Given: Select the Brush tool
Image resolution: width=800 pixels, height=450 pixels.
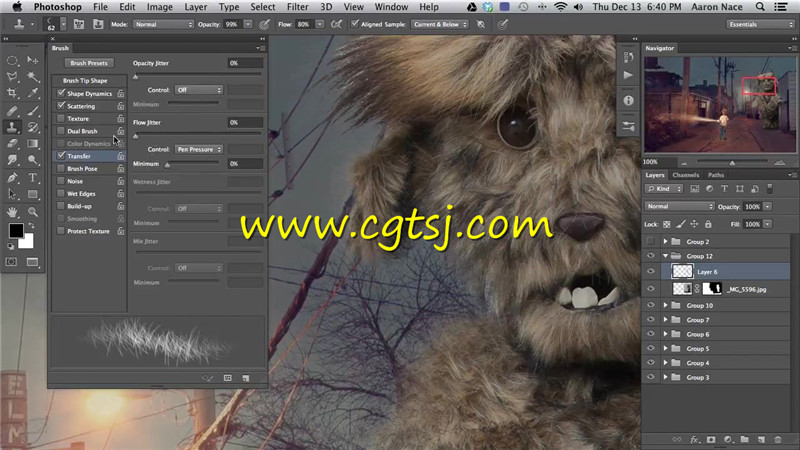Looking at the screenshot, I should click(x=33, y=110).
